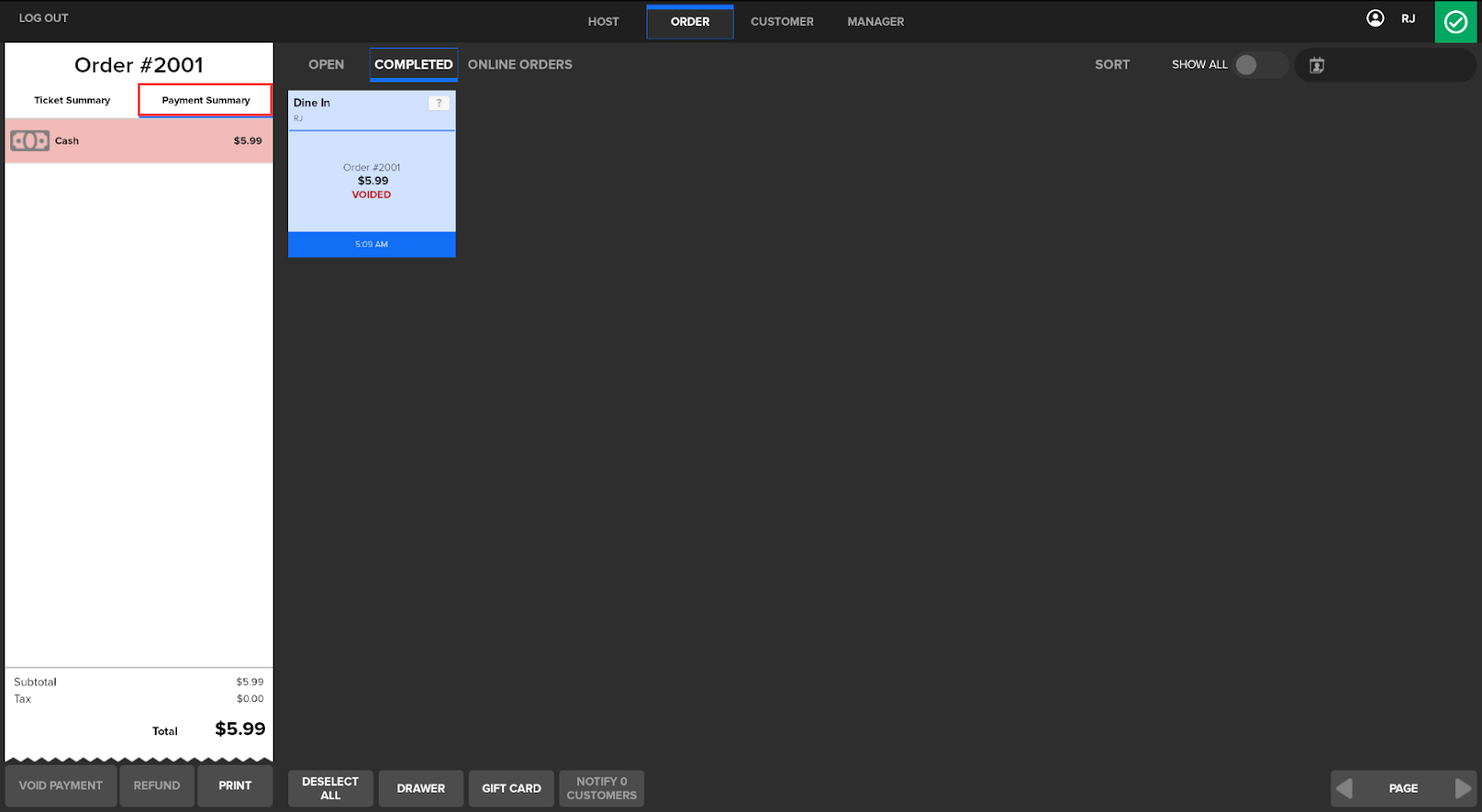Viewport: 1482px width, 812px height.
Task: Select the Payment Summary tab
Action: (x=206, y=100)
